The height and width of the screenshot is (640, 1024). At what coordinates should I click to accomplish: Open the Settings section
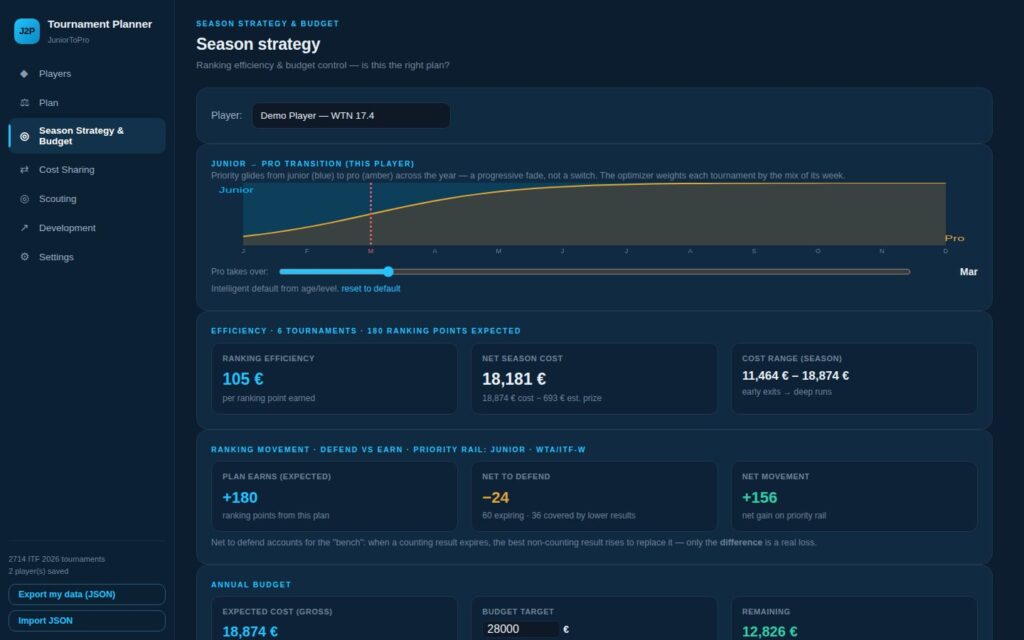(x=87, y=257)
